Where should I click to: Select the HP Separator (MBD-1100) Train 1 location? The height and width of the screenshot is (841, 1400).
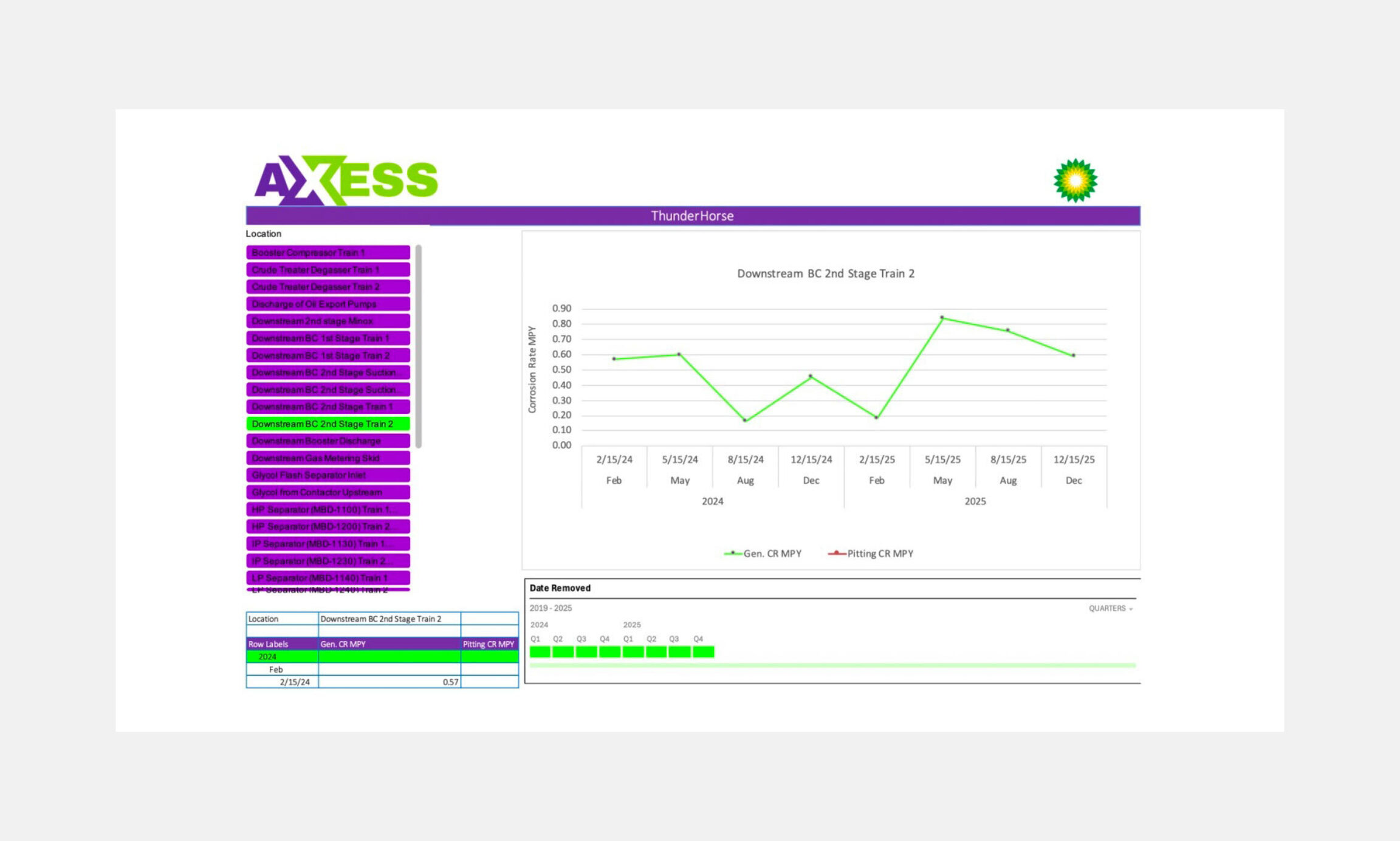pos(328,510)
